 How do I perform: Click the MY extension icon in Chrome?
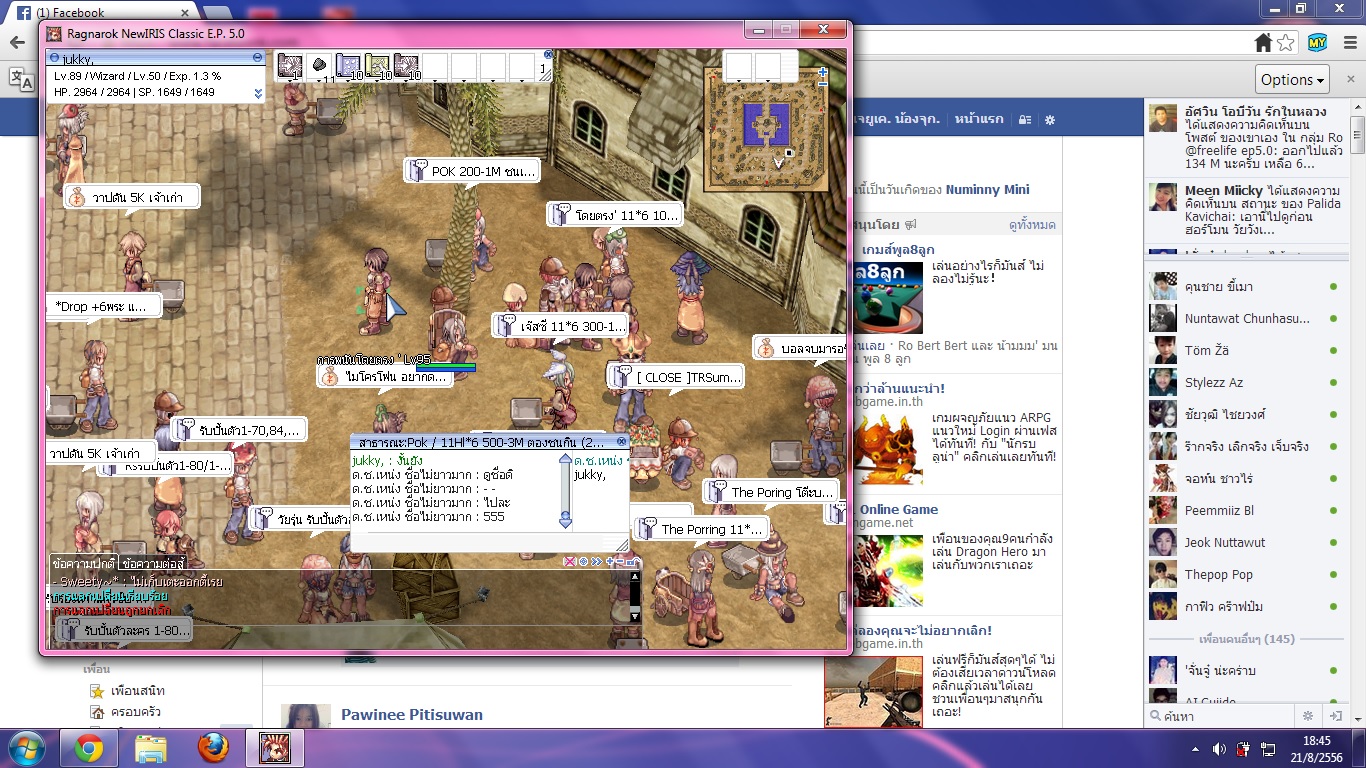(x=1318, y=43)
